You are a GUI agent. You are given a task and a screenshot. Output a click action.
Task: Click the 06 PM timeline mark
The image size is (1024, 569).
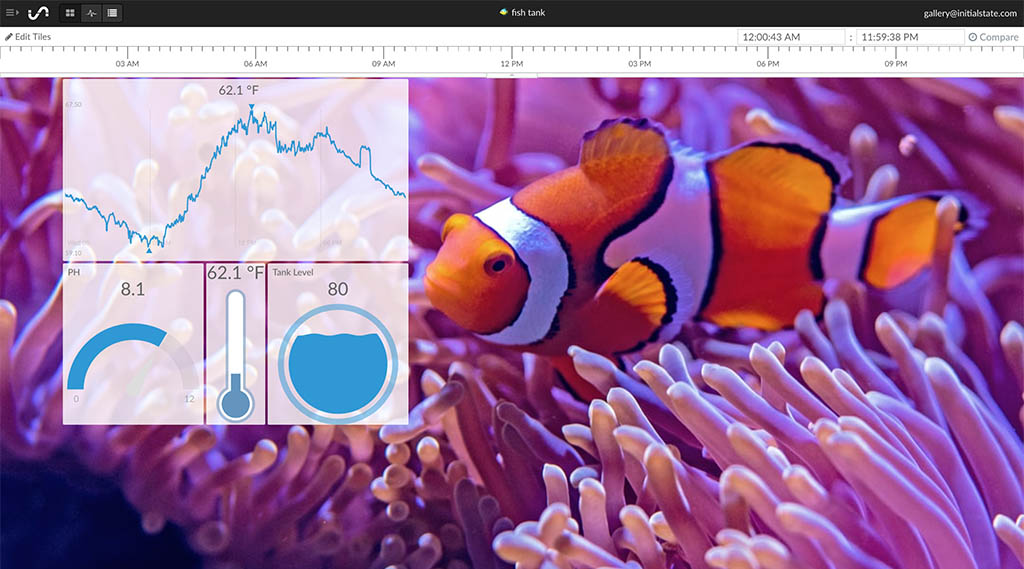click(x=767, y=63)
